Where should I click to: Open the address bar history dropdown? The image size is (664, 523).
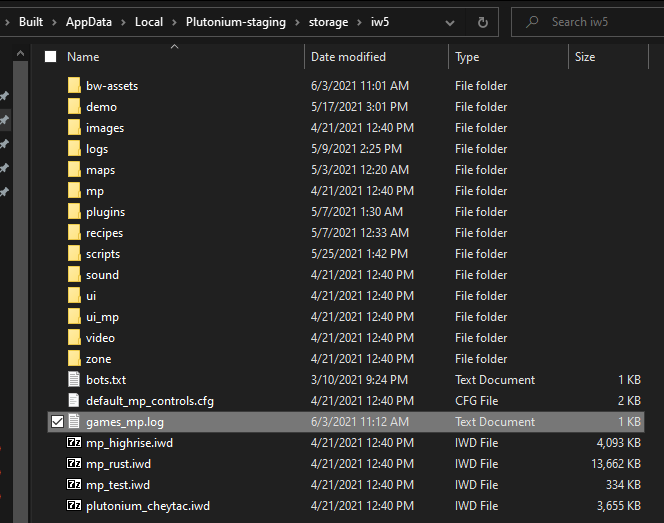450,22
